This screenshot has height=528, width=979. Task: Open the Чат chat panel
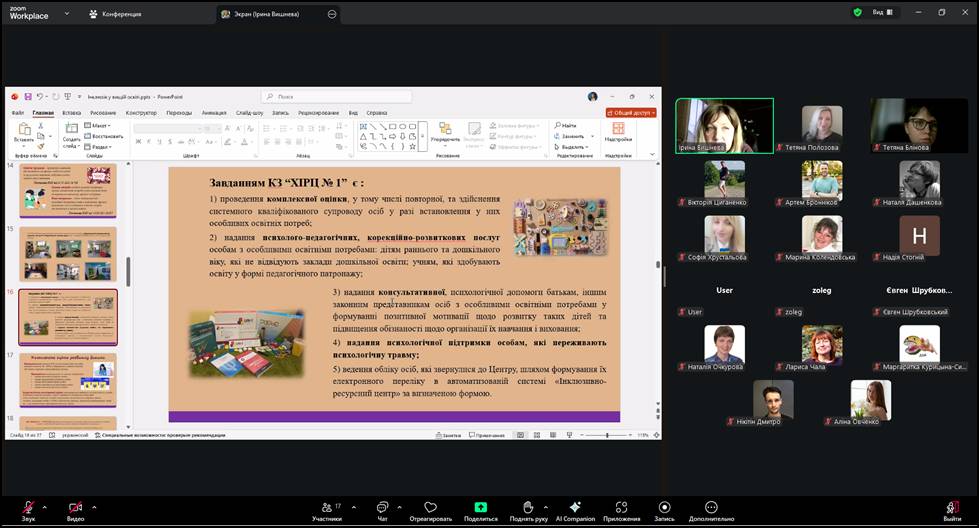pyautogui.click(x=382, y=508)
